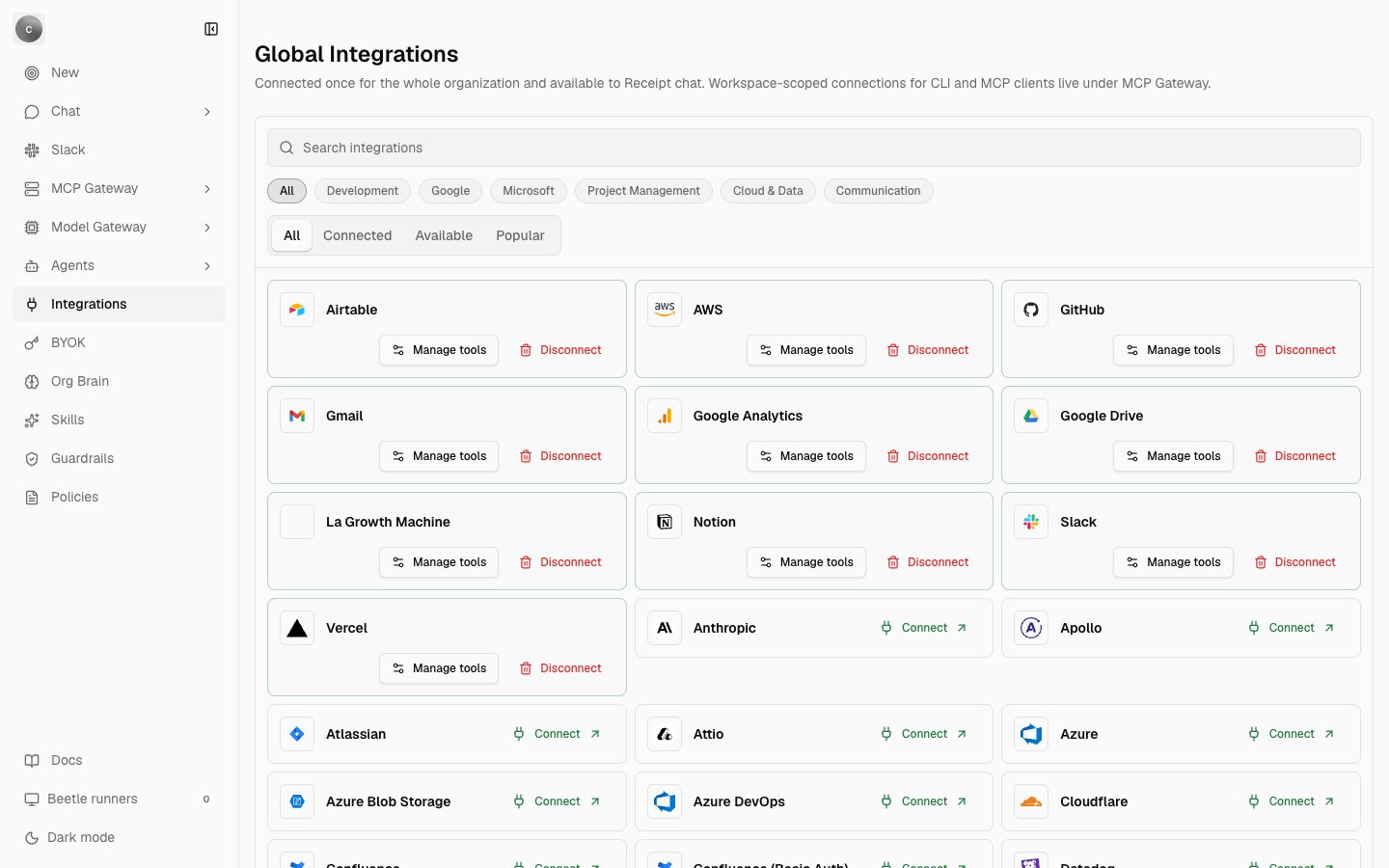1389x868 pixels.
Task: Click the Notion logo icon
Action: (665, 522)
